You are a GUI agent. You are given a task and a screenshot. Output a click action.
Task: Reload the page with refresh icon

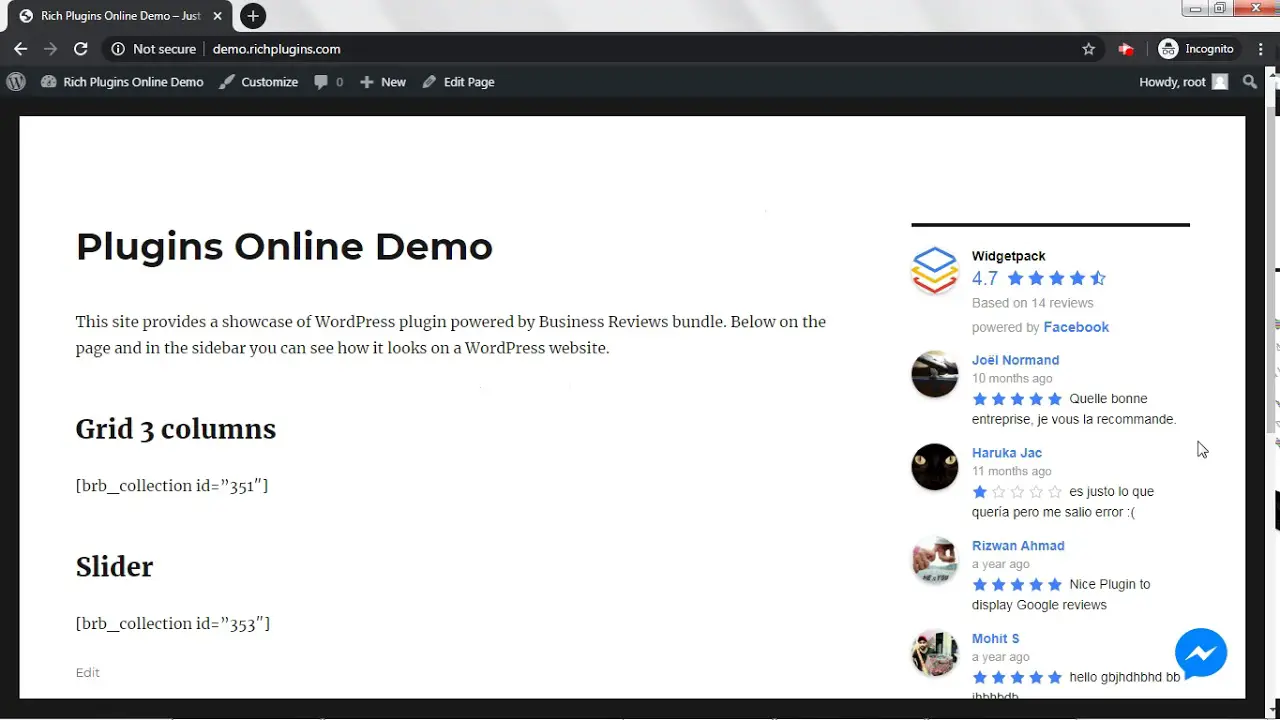click(81, 49)
